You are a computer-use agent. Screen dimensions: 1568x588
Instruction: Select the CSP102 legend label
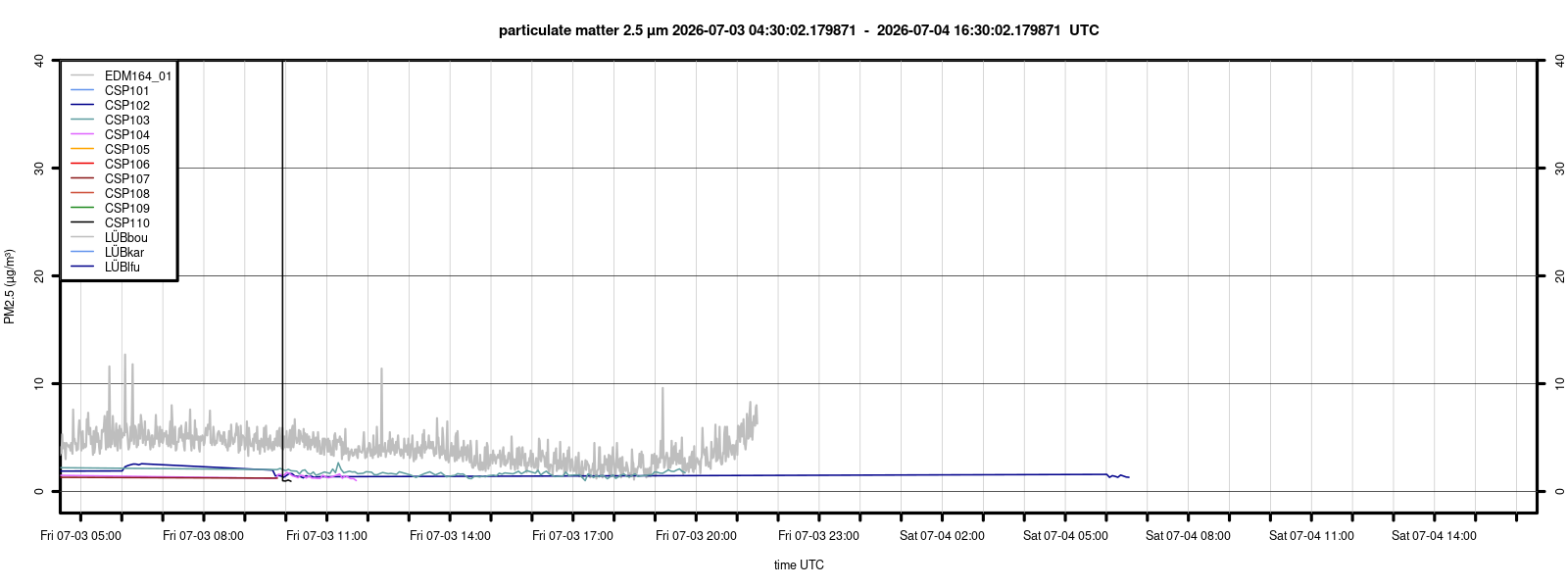point(127,105)
